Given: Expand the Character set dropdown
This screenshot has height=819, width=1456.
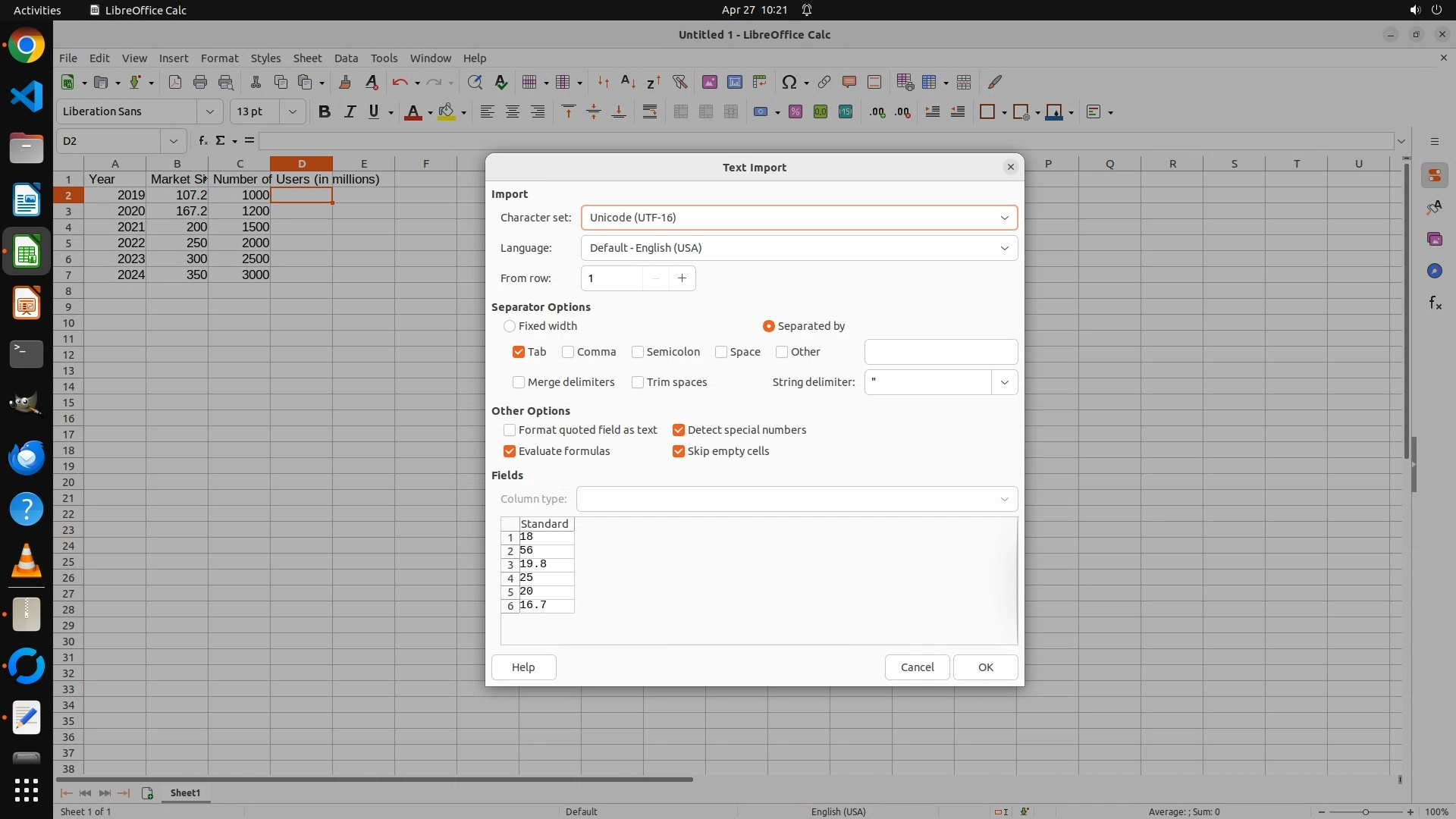Looking at the screenshot, I should (x=1004, y=218).
